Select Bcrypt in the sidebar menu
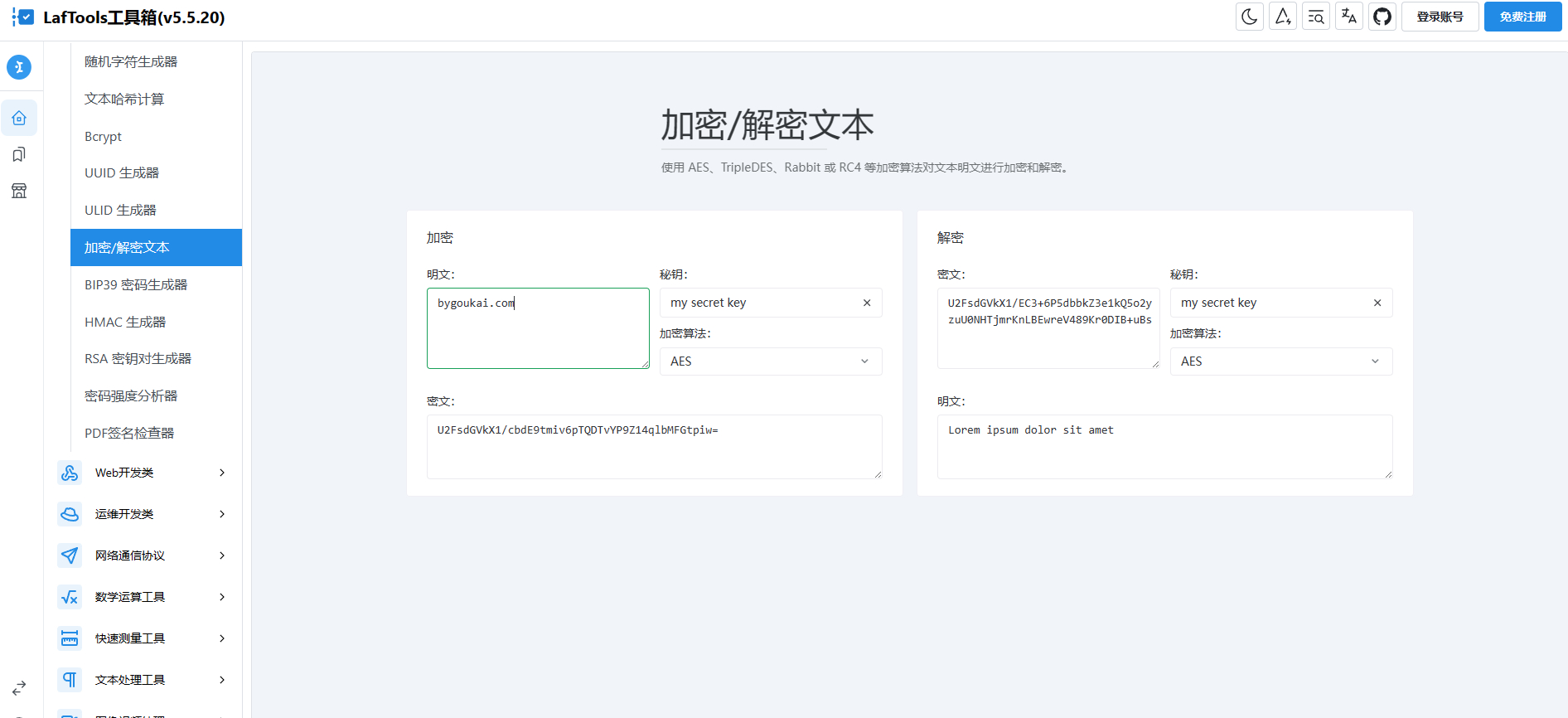Viewport: 1568px width, 718px height. tap(104, 137)
